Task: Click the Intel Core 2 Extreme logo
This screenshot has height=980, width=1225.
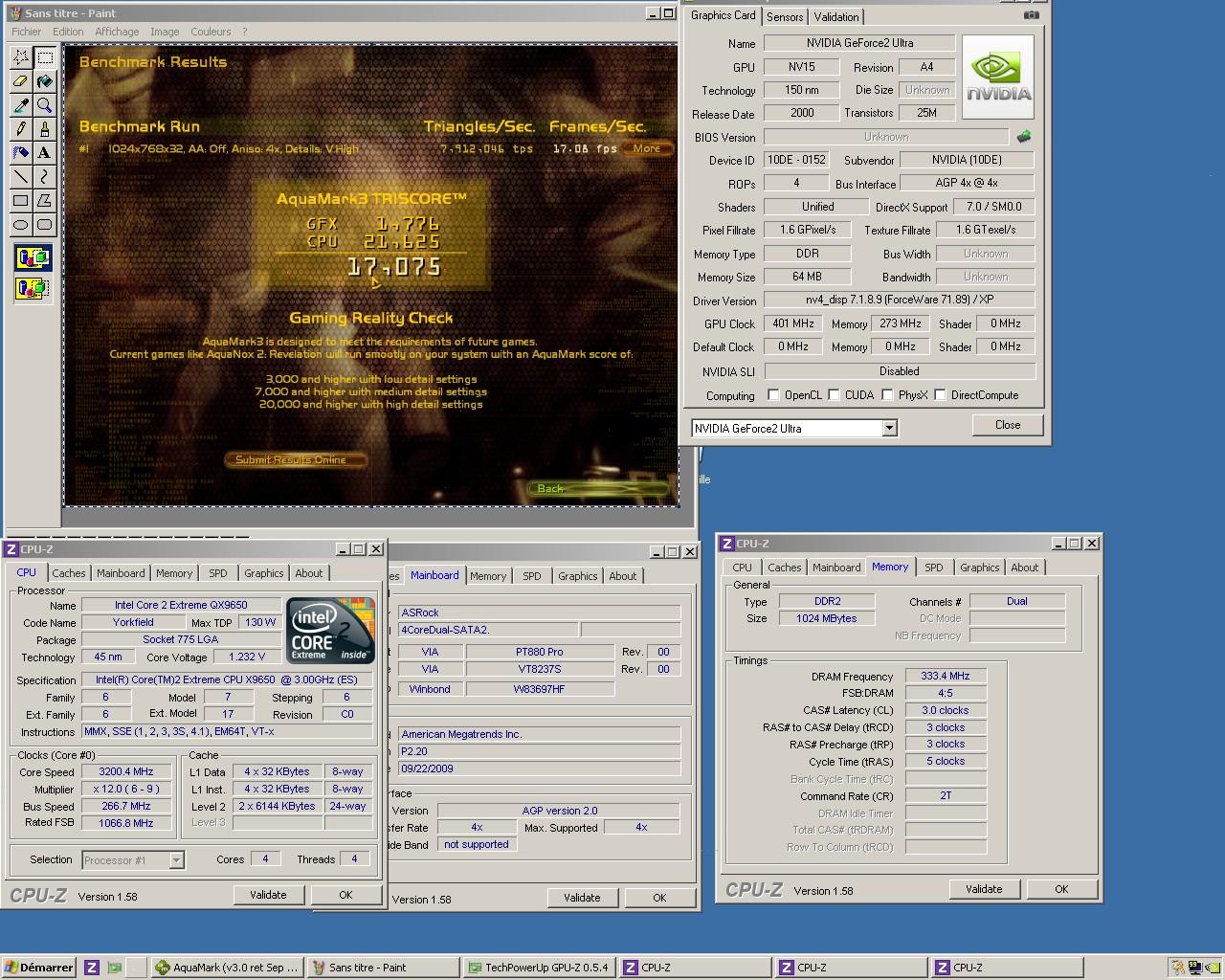Action: [331, 631]
